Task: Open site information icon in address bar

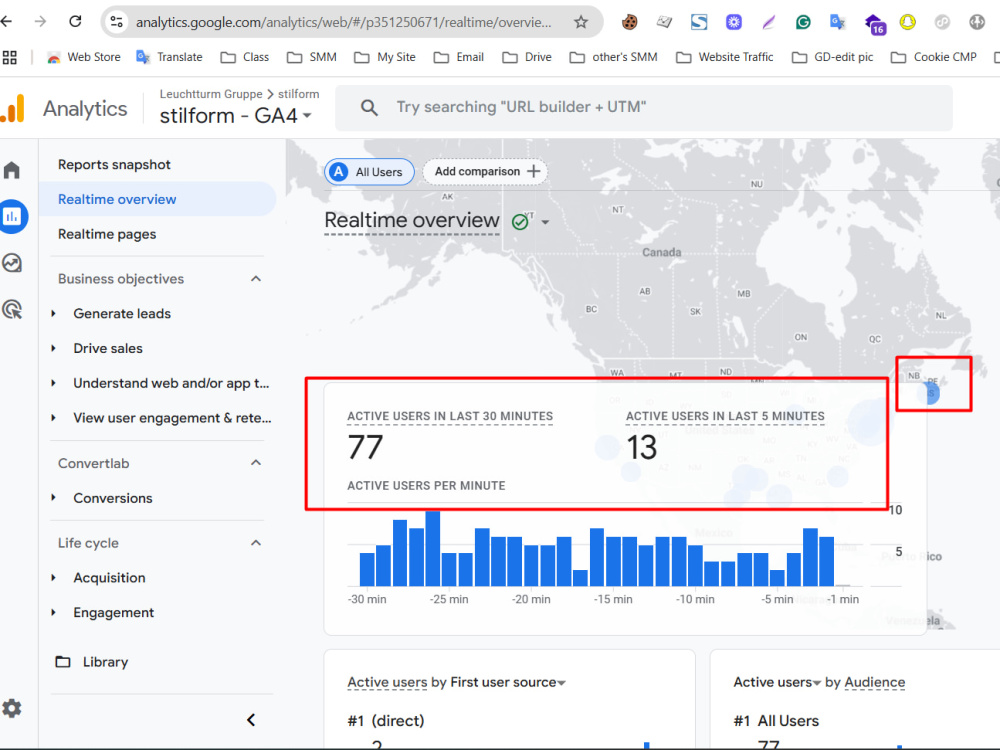Action: point(116,22)
